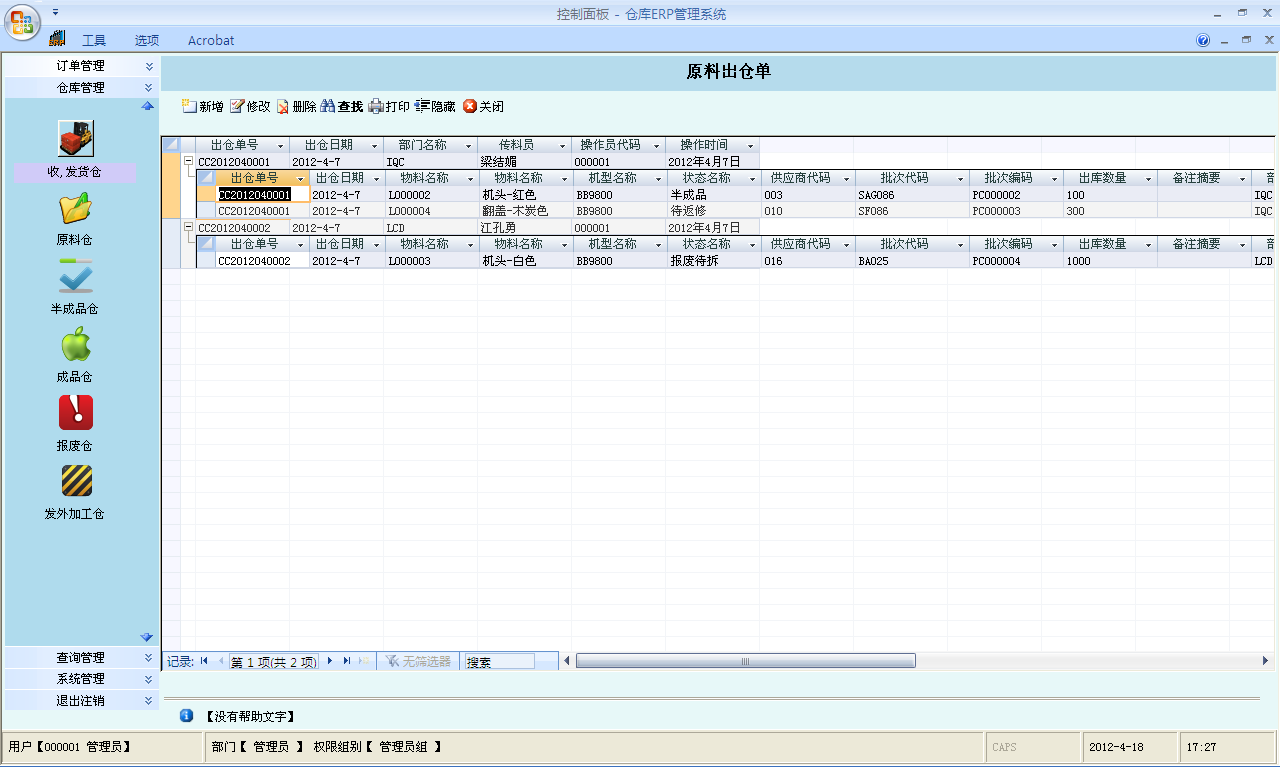Select department cell IQC
This screenshot has width=1280, height=767.
pyautogui.click(x=430, y=161)
